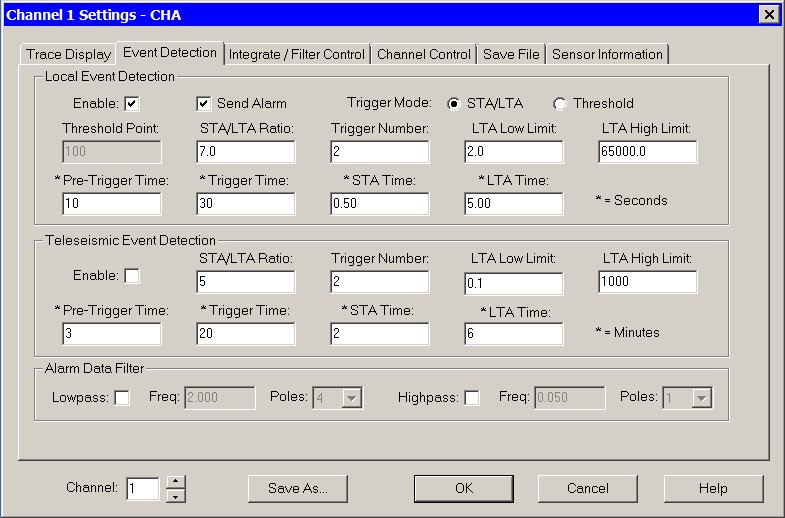The height and width of the screenshot is (518, 785).
Task: Open the Lowpass Poles dropdown
Action: [x=350, y=398]
